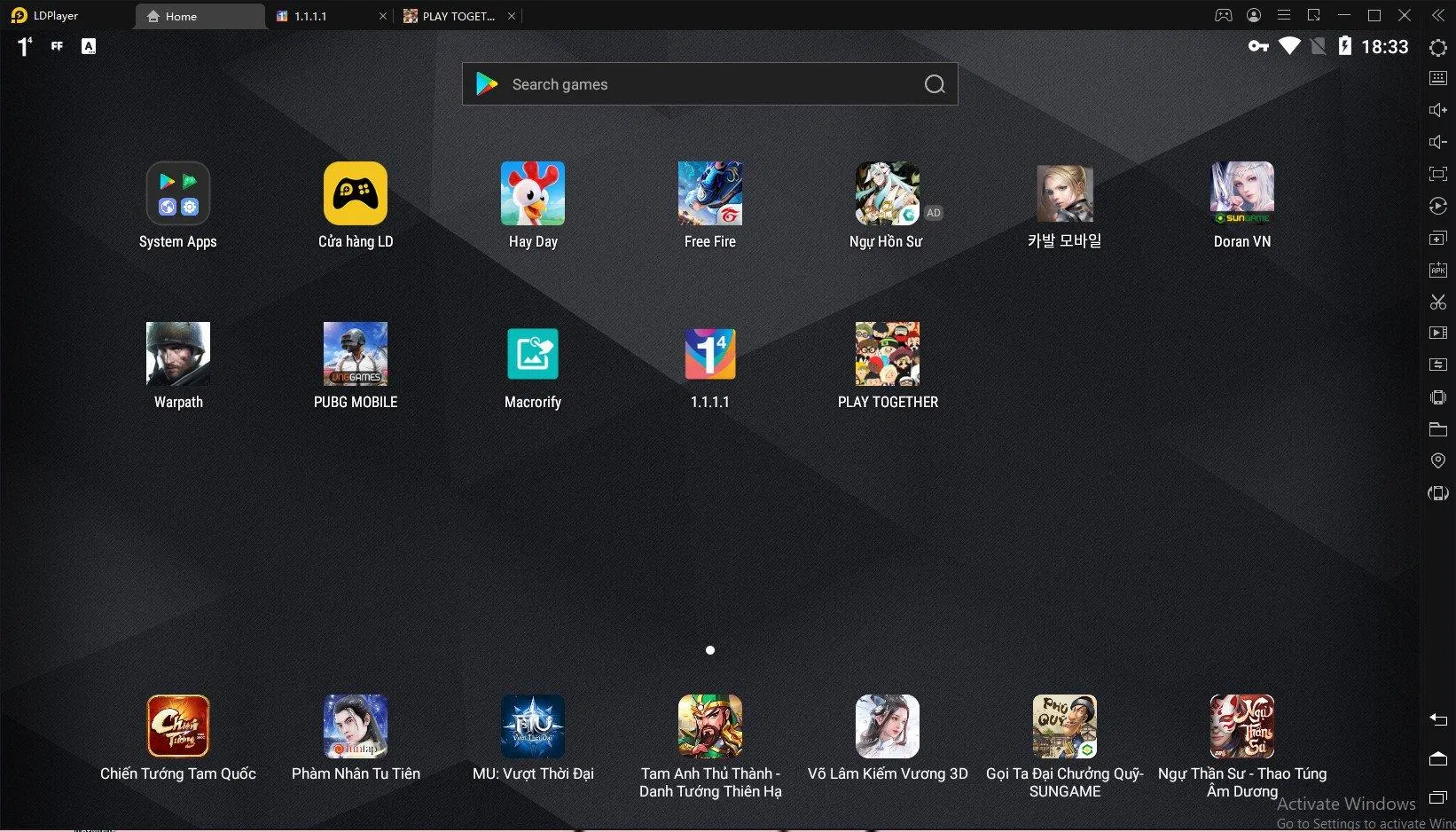Collapse the right sidebar with double chevron
This screenshot has width=1456, height=832.
pyautogui.click(x=1437, y=15)
